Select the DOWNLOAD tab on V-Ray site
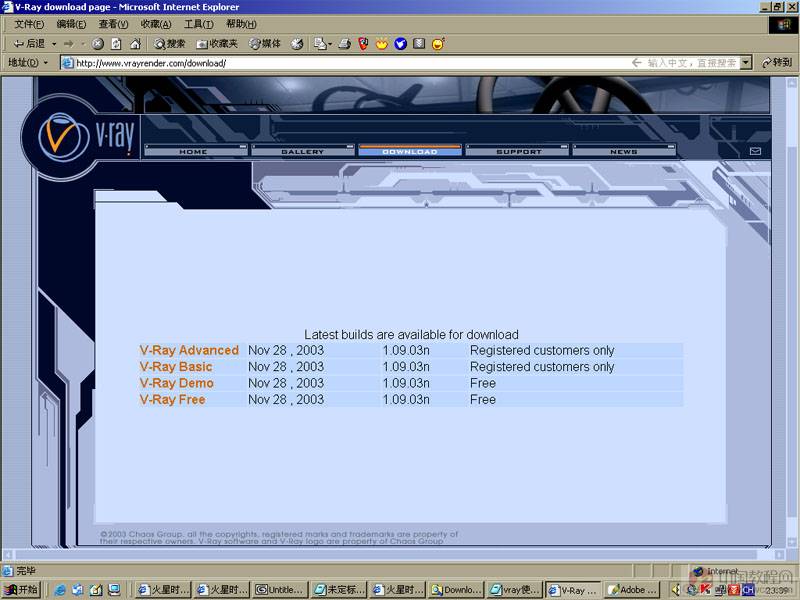 tap(410, 152)
